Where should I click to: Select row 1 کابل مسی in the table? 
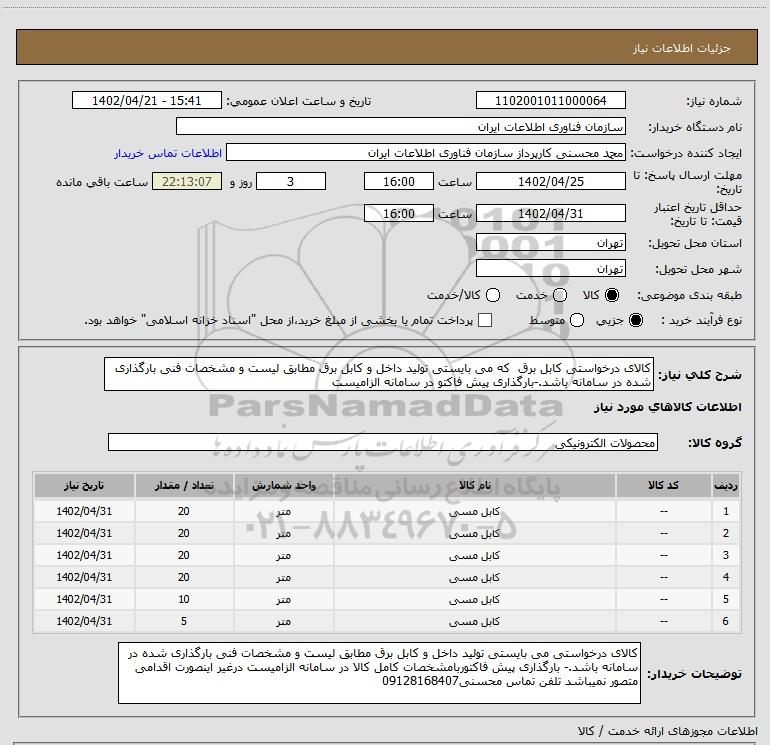(387, 511)
